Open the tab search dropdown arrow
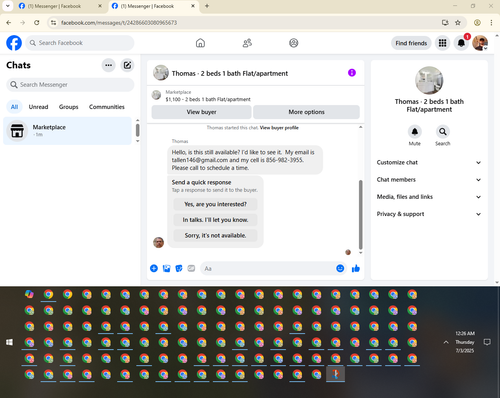Viewport: 500px width, 398px height. click(x=8, y=6)
